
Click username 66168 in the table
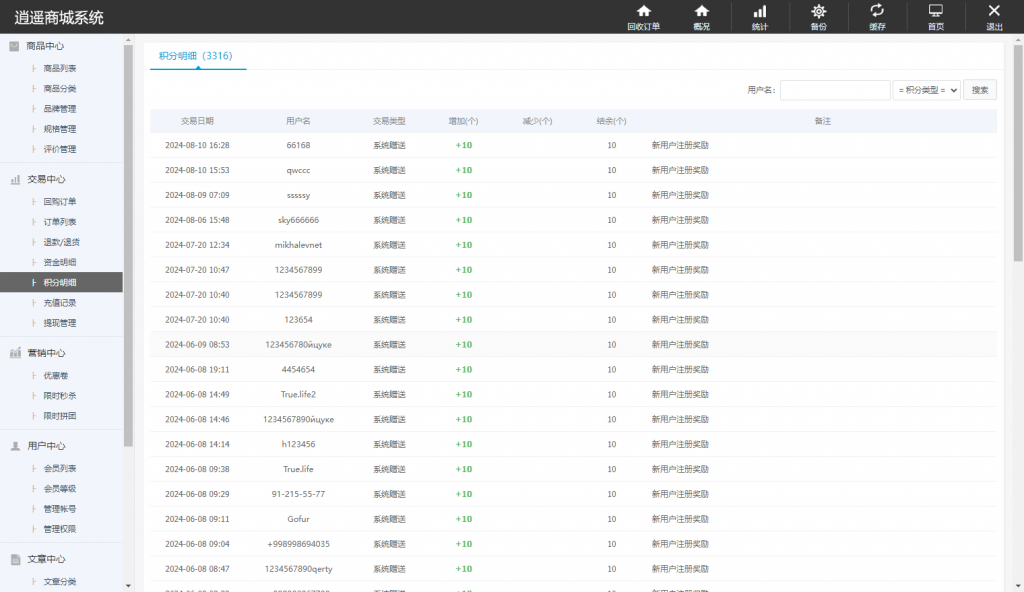(298, 145)
